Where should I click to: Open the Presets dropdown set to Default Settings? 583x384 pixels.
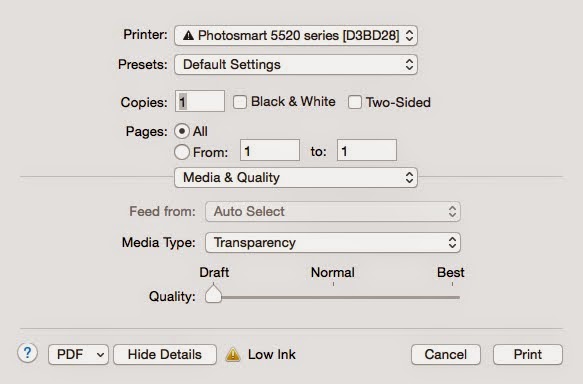click(x=296, y=65)
